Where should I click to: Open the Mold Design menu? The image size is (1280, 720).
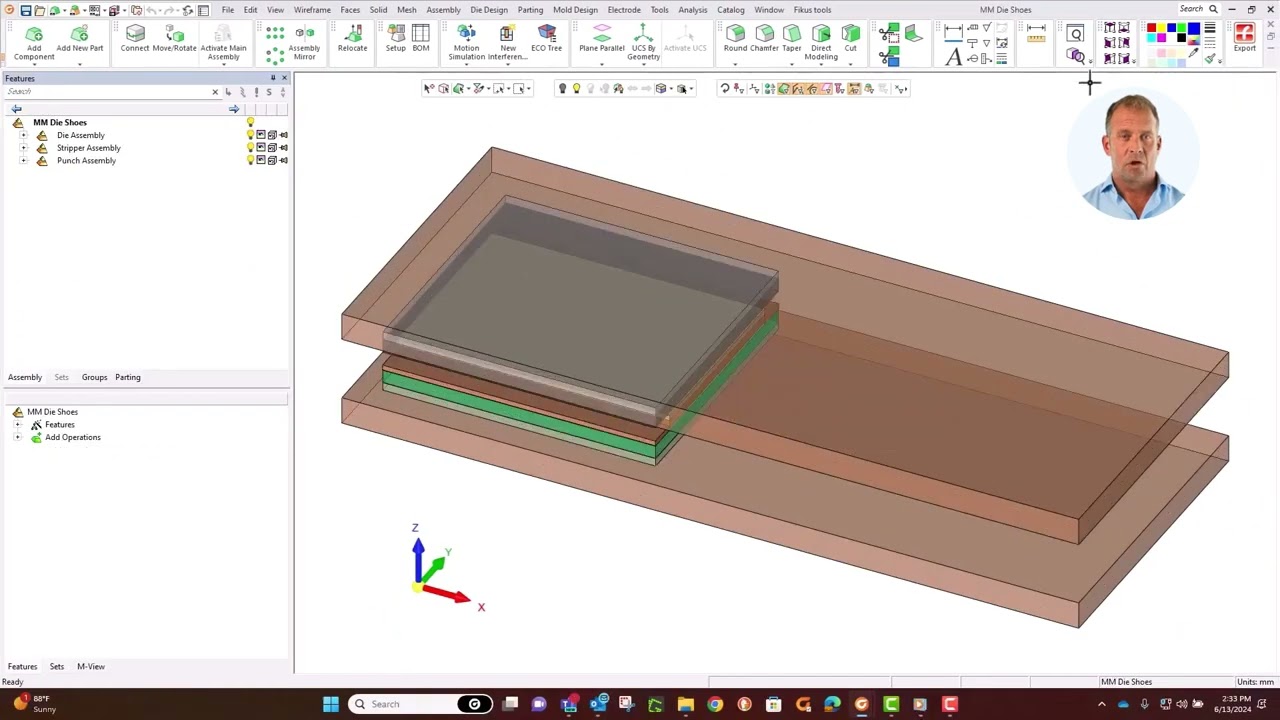click(575, 10)
